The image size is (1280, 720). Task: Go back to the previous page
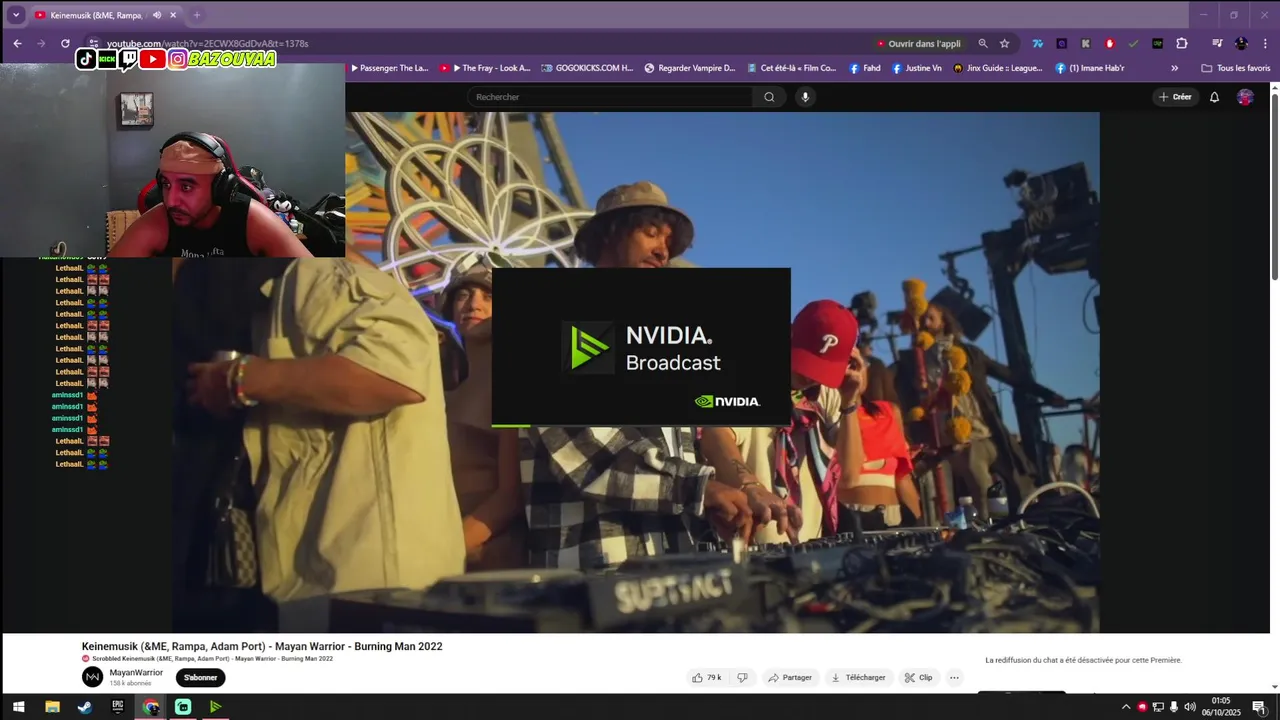tap(17, 43)
